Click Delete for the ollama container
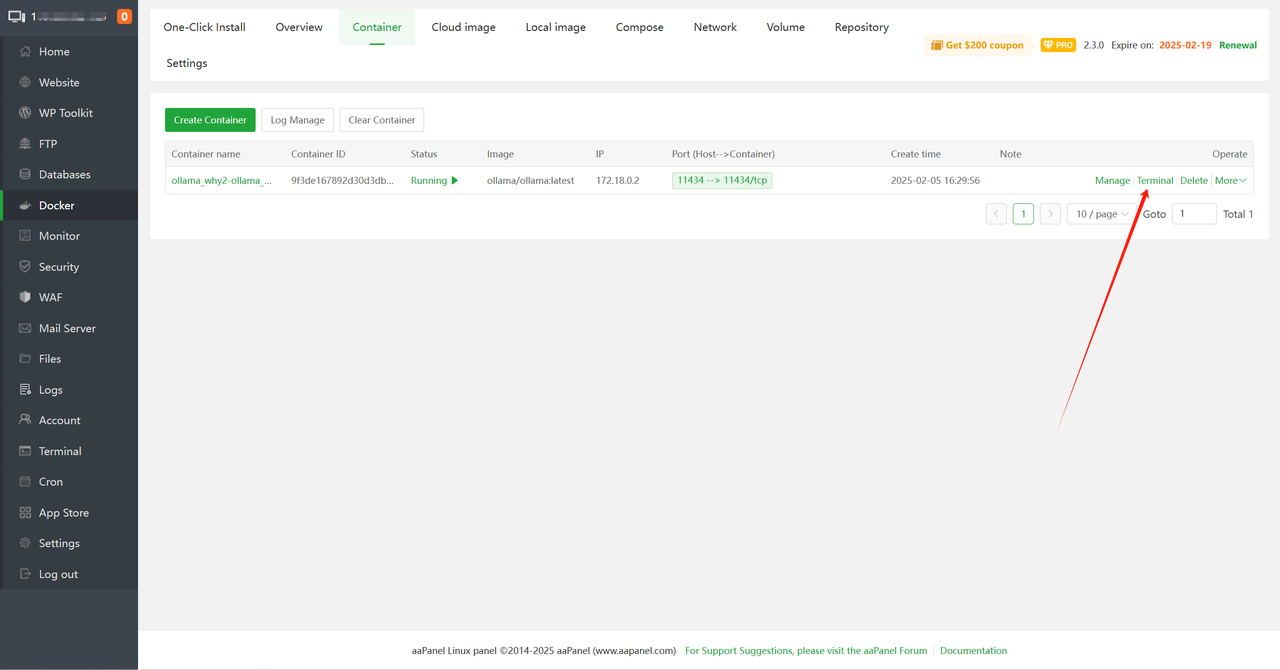The width and height of the screenshot is (1280, 670). (1194, 181)
